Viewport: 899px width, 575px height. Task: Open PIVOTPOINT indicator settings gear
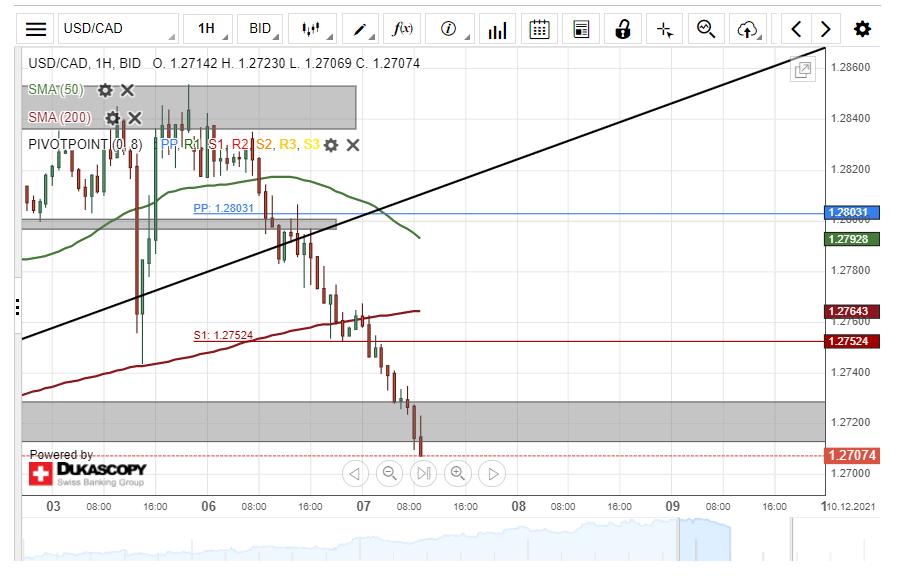point(331,145)
